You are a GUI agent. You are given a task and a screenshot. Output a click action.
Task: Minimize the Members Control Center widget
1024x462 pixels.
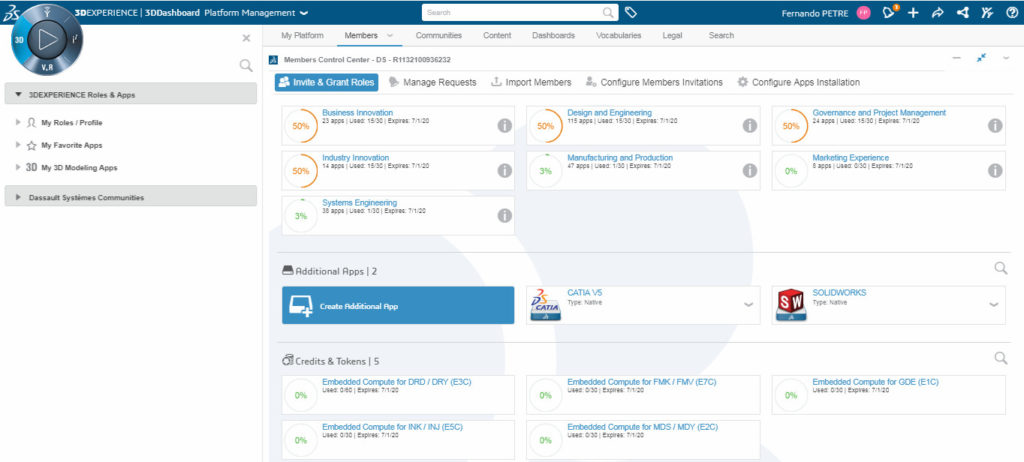point(957,58)
